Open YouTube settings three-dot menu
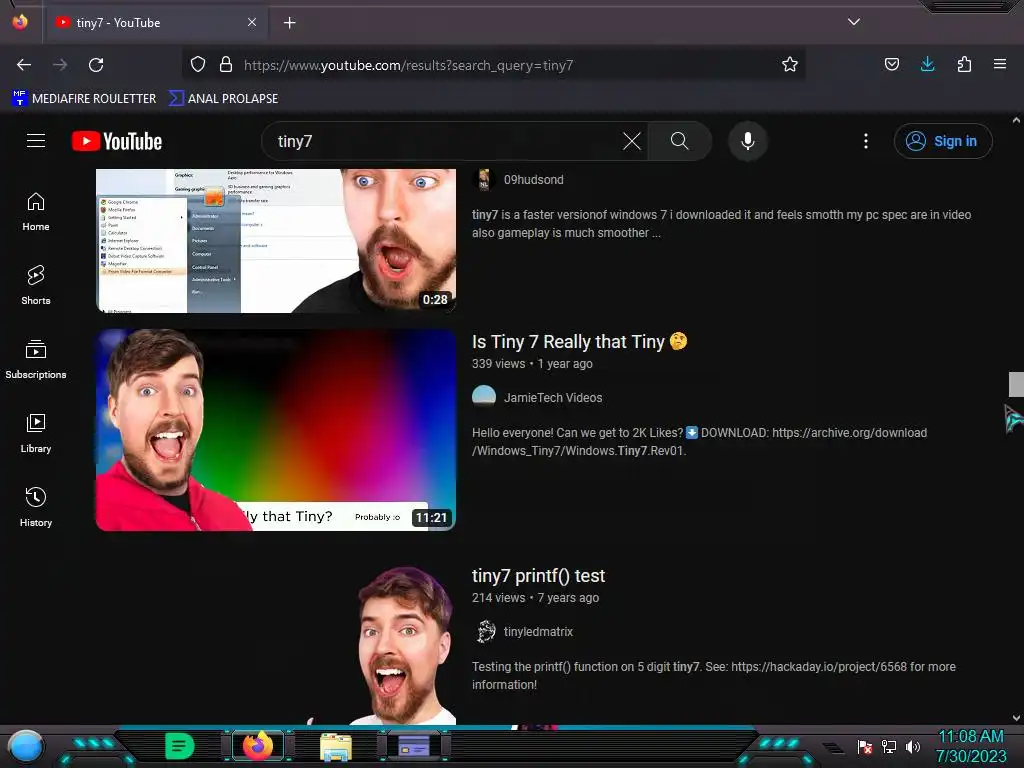 (x=866, y=141)
